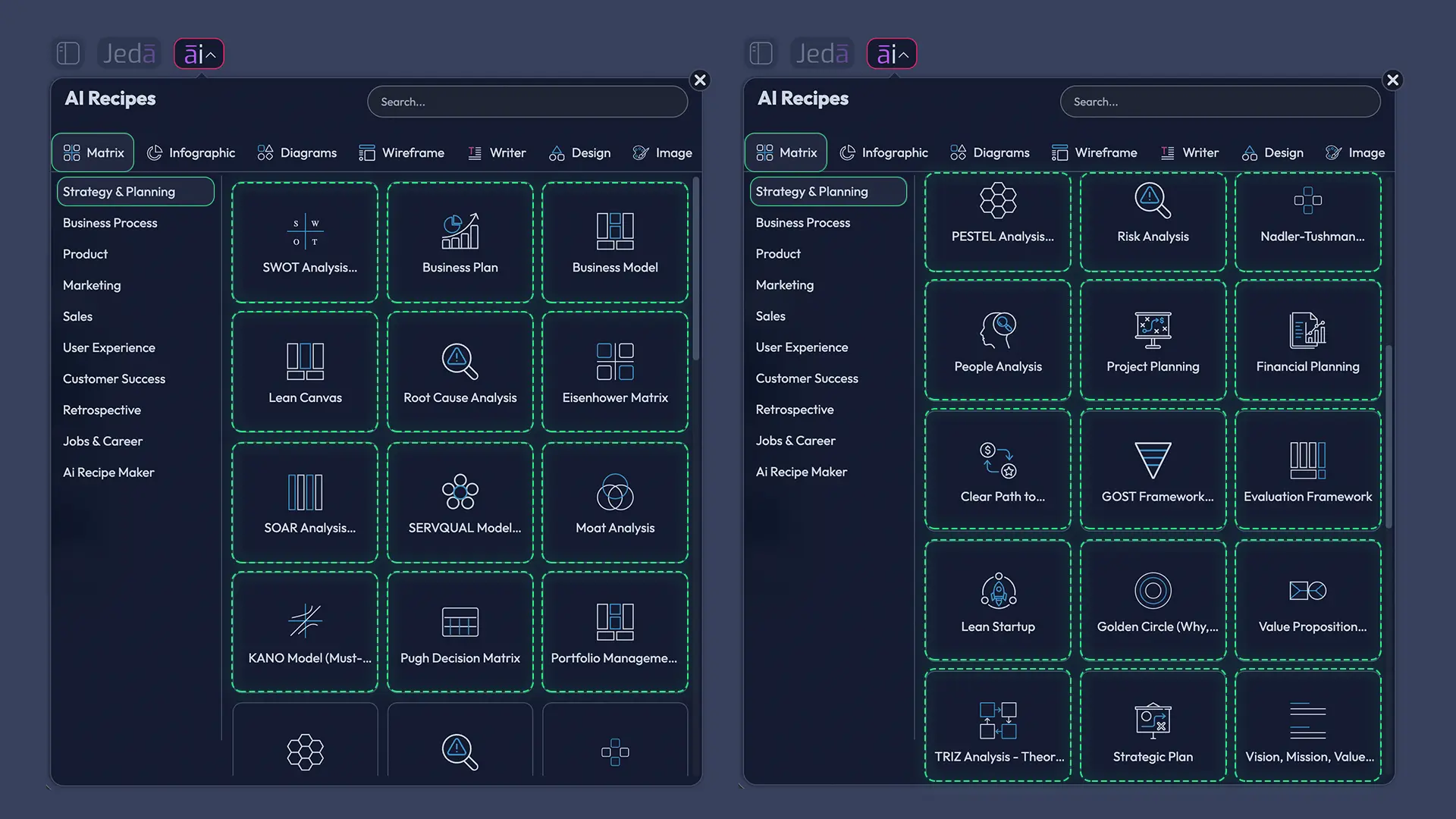Choose the Financial Planning recipe

click(x=1308, y=340)
